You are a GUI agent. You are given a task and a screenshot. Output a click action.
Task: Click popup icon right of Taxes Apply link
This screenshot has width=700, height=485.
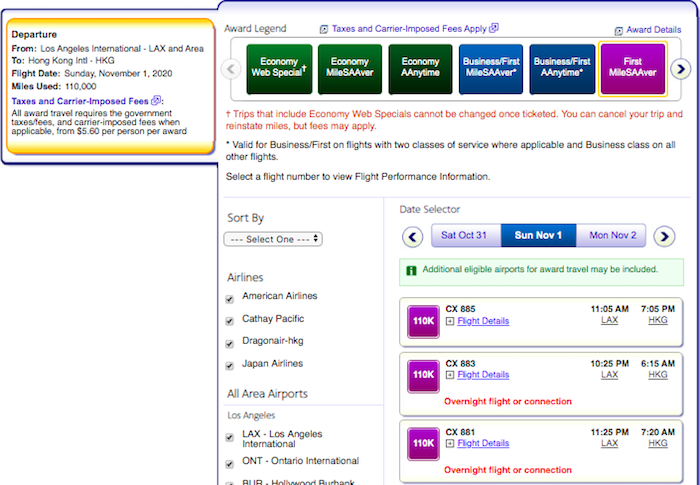pyautogui.click(x=494, y=28)
